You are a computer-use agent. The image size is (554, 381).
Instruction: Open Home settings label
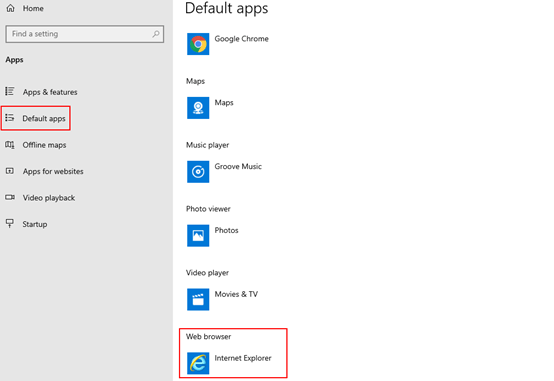[33, 8]
